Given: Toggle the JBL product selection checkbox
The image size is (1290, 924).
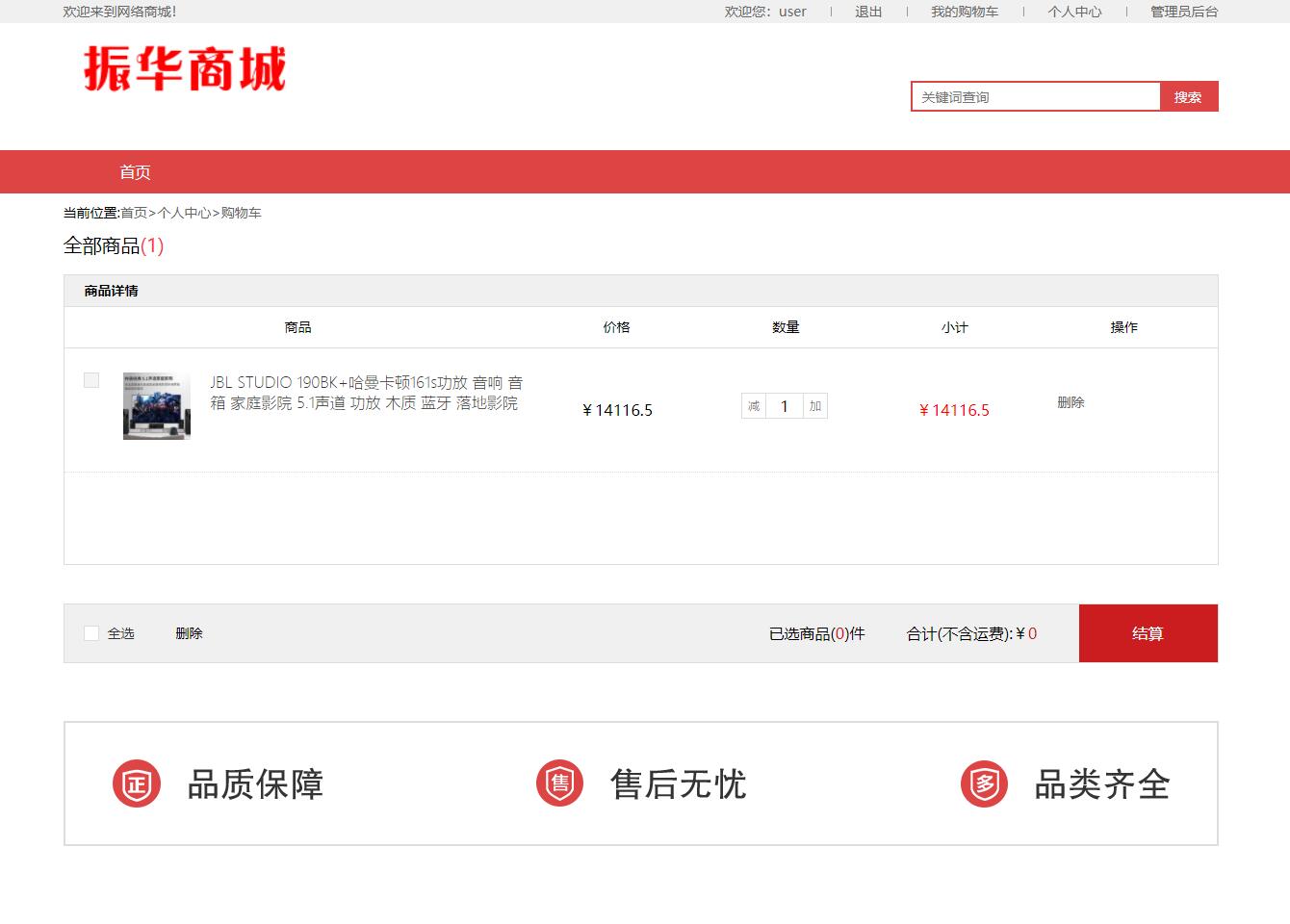Looking at the screenshot, I should click(x=91, y=380).
